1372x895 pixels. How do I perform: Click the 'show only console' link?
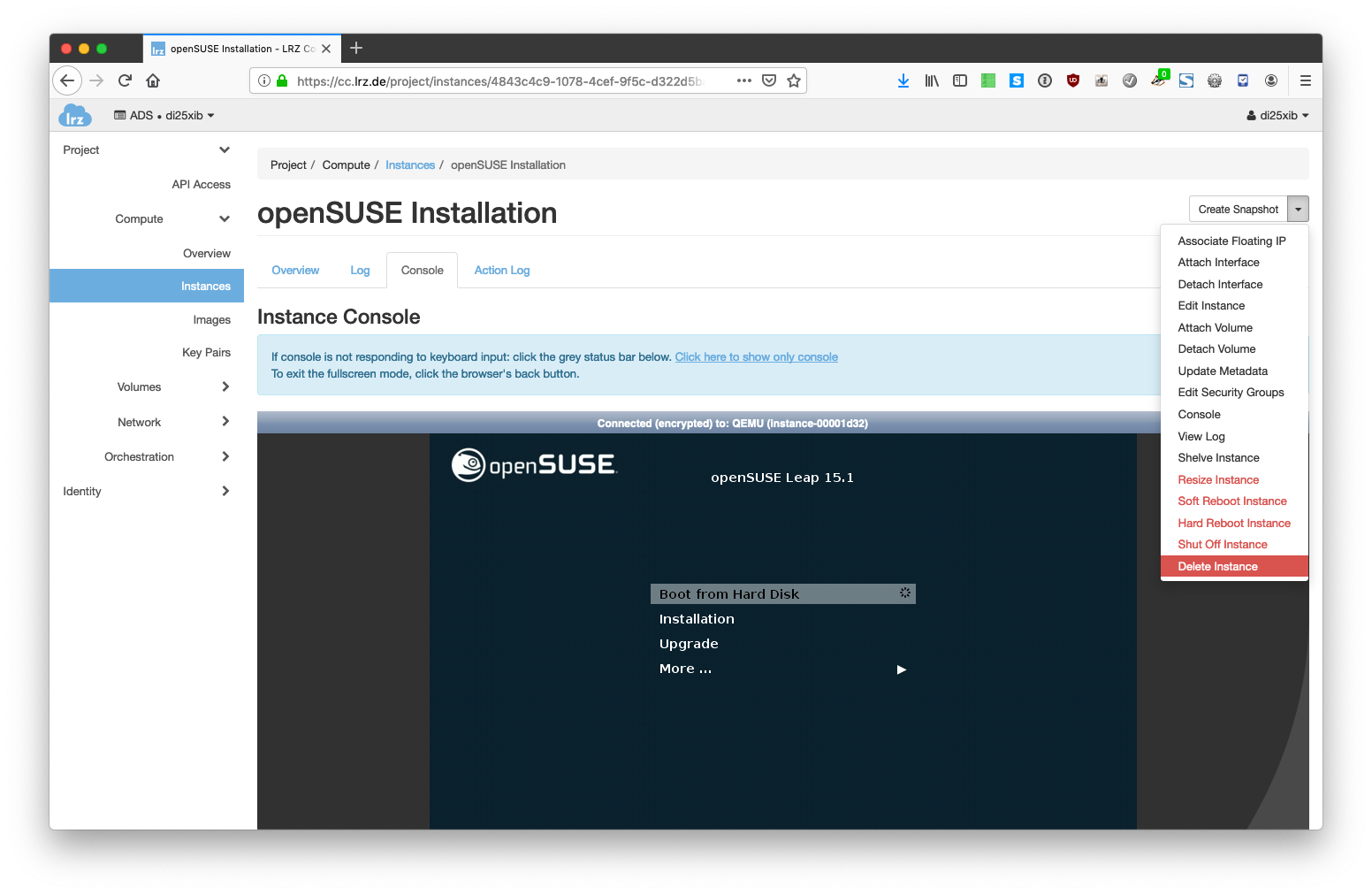click(x=756, y=357)
